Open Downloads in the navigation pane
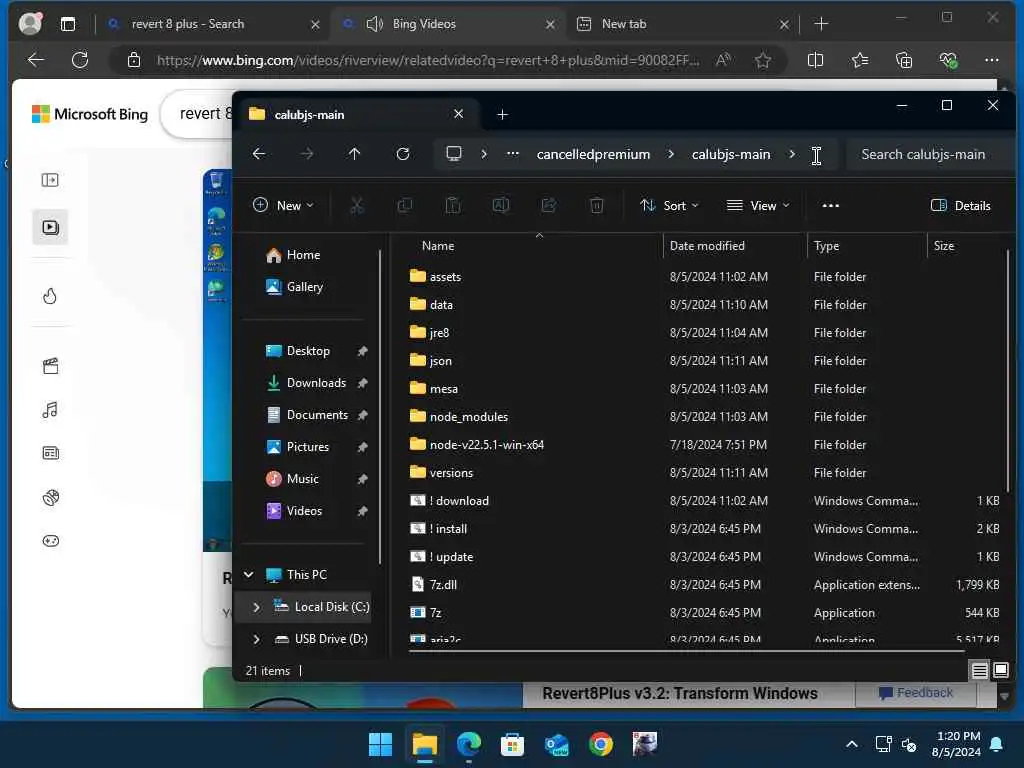Viewport: 1024px width, 768px height. (x=316, y=383)
